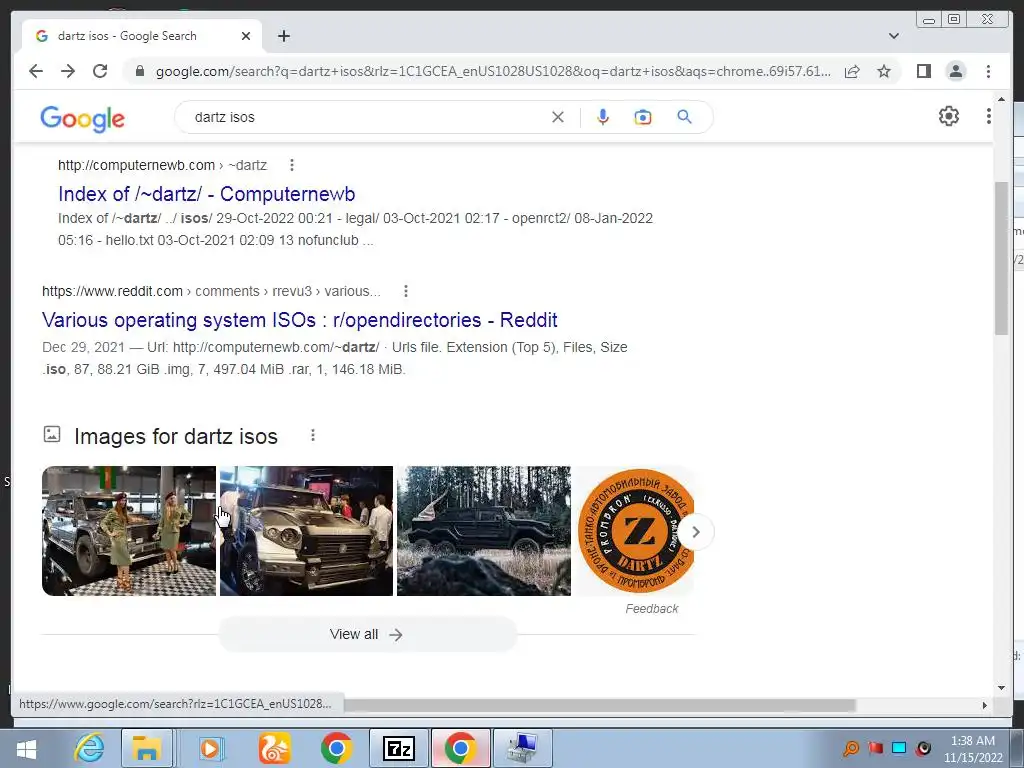The image size is (1024, 768).
Task: Click the camera tray icon
Action: [923, 748]
